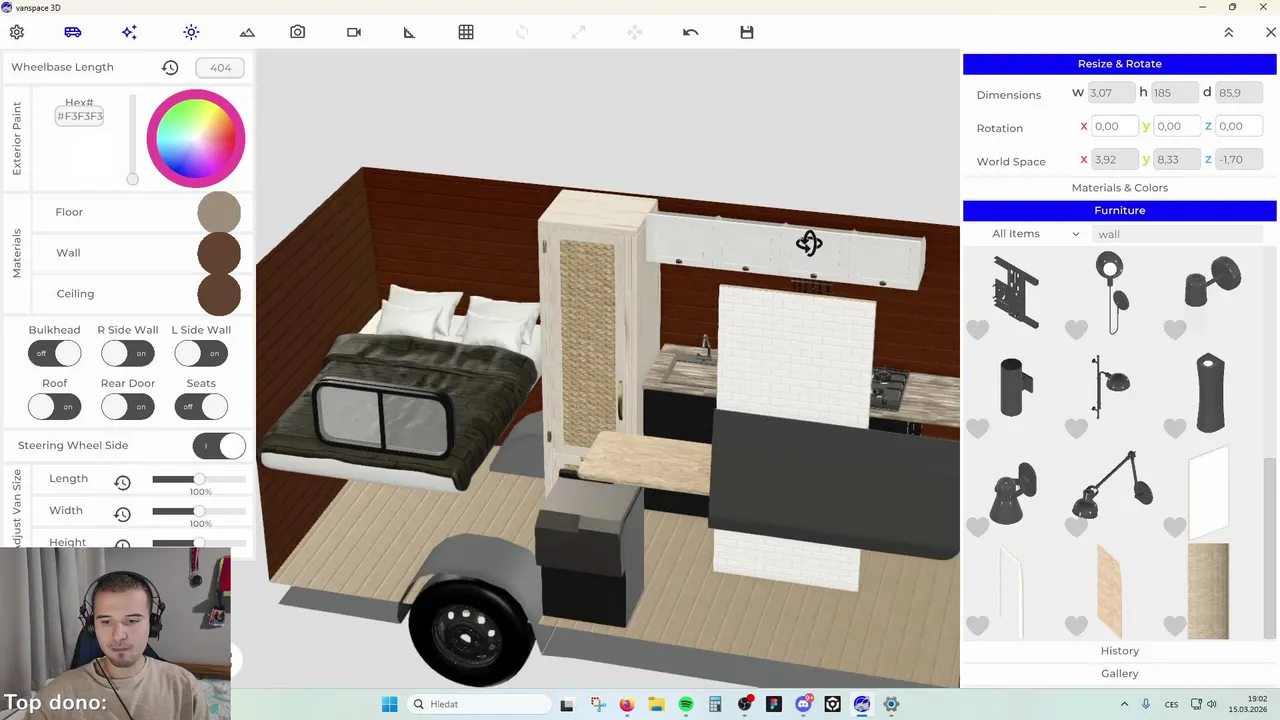
Task: Choose the Ceiling material swatch
Action: click(x=219, y=294)
